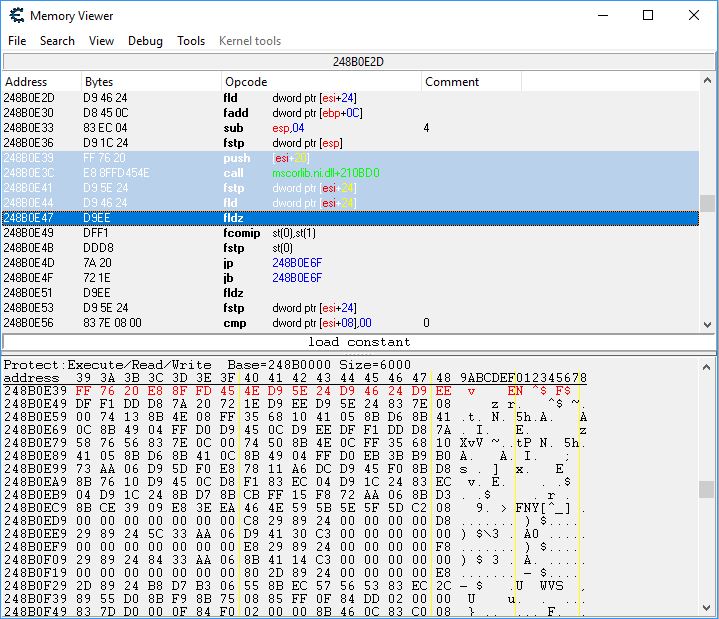Click the Bytes column header
719x619 pixels.
pyautogui.click(x=150, y=82)
